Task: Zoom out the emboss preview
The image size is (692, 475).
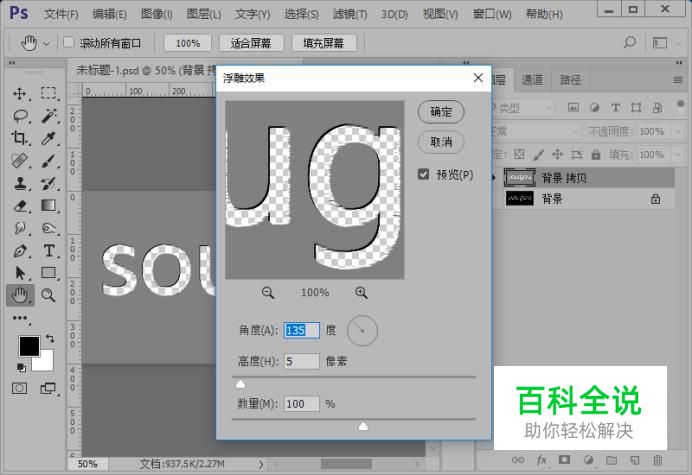Action: pyautogui.click(x=268, y=292)
